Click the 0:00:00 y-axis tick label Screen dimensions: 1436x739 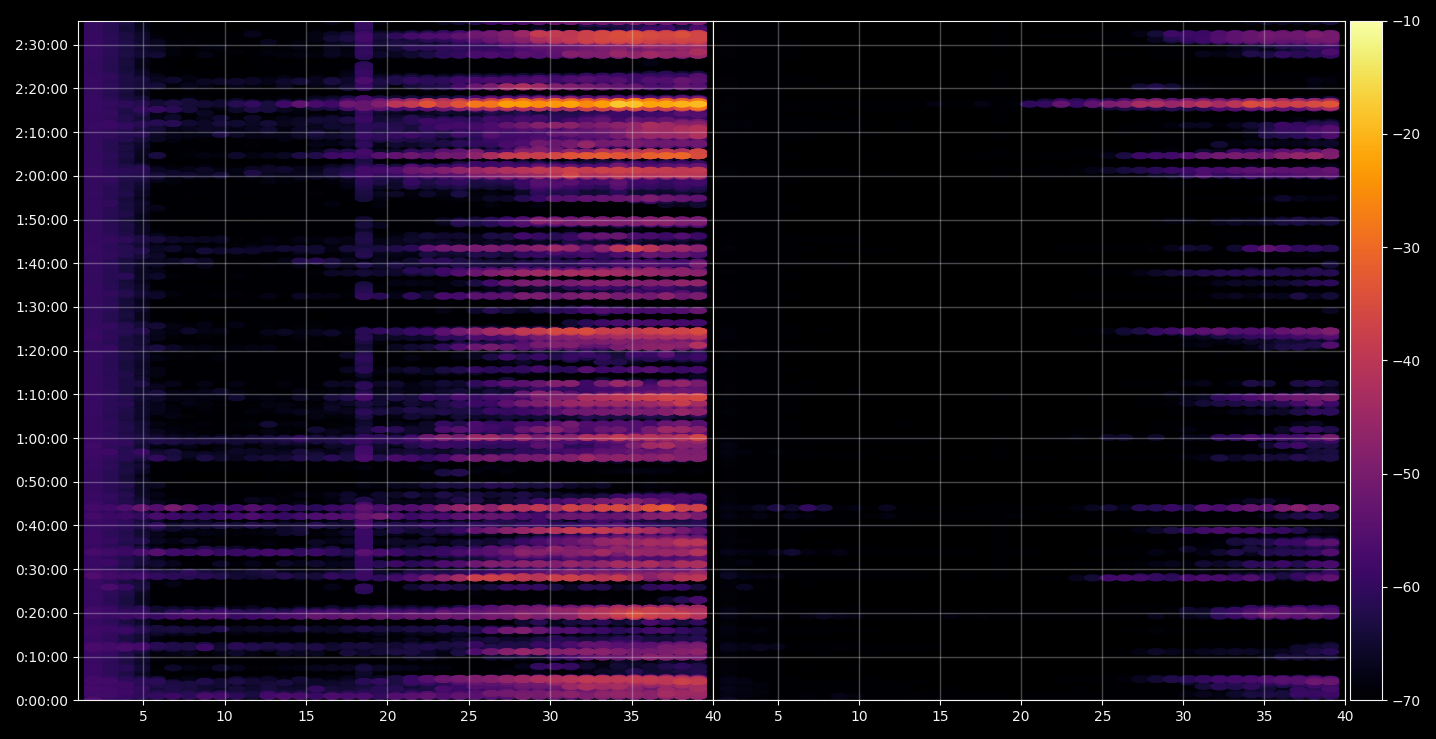(42, 701)
